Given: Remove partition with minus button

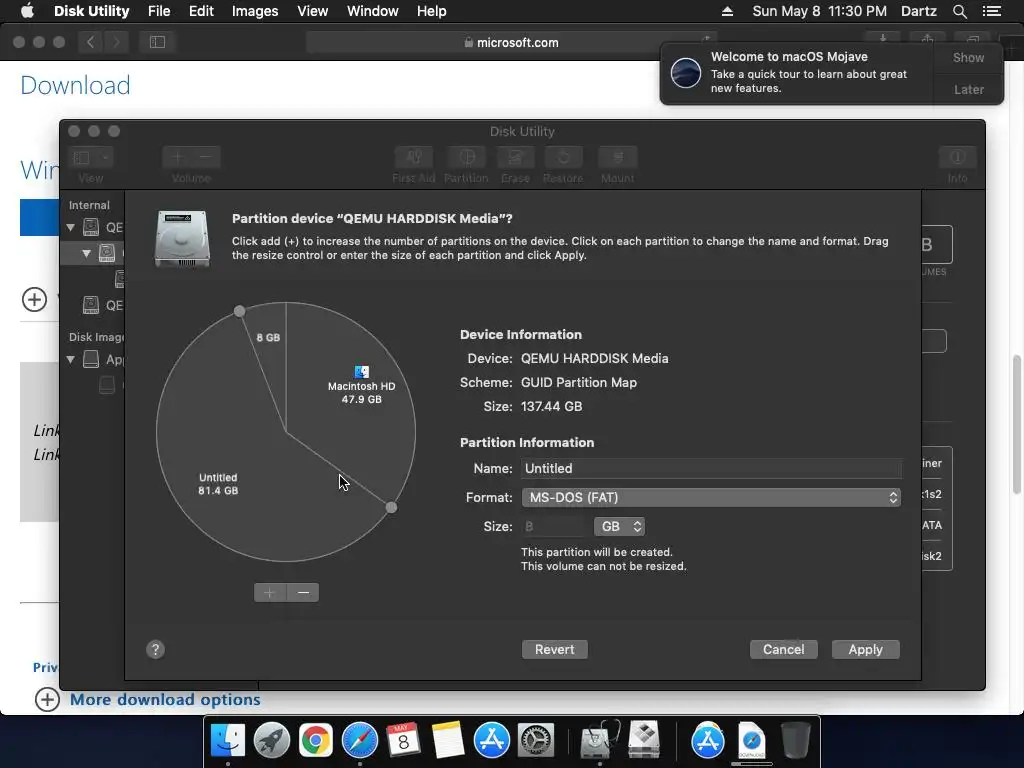Looking at the screenshot, I should tap(303, 592).
